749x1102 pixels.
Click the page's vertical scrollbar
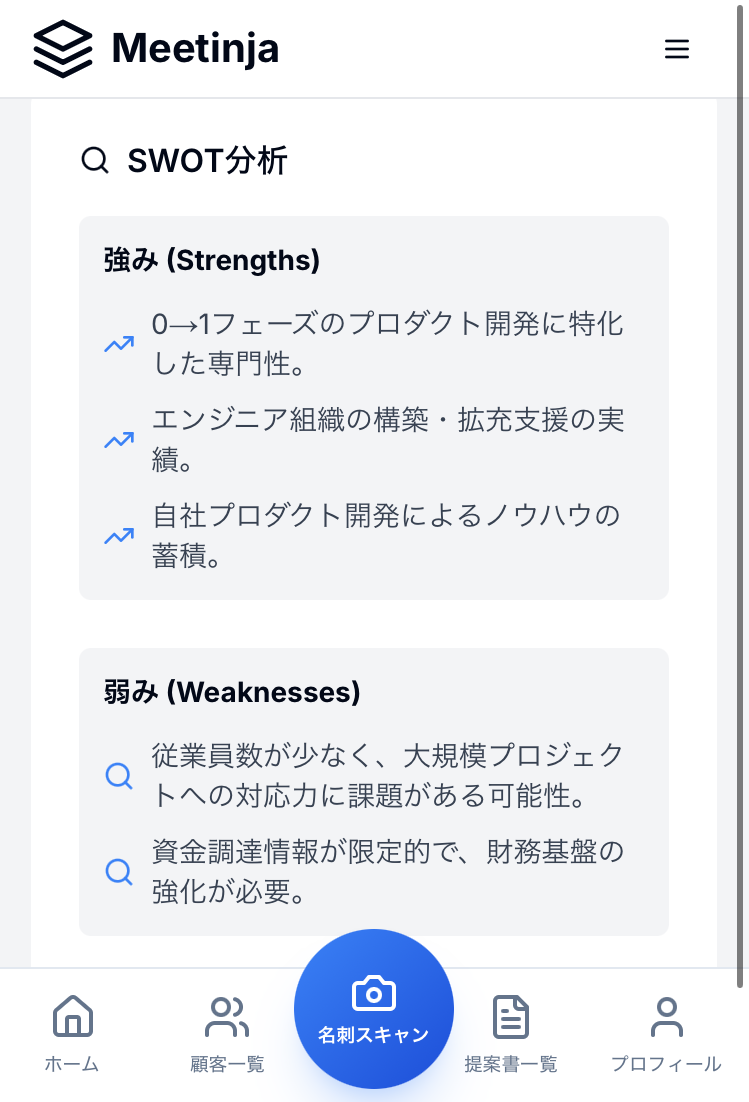coord(741,500)
